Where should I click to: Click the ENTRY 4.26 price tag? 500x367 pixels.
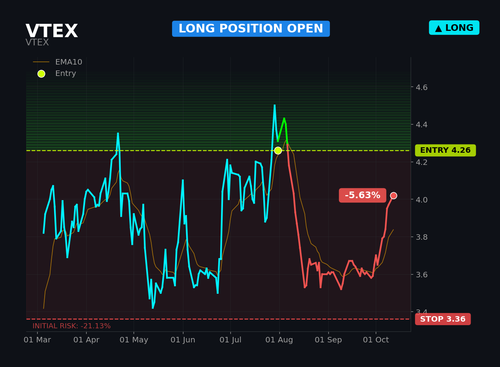tap(445, 150)
